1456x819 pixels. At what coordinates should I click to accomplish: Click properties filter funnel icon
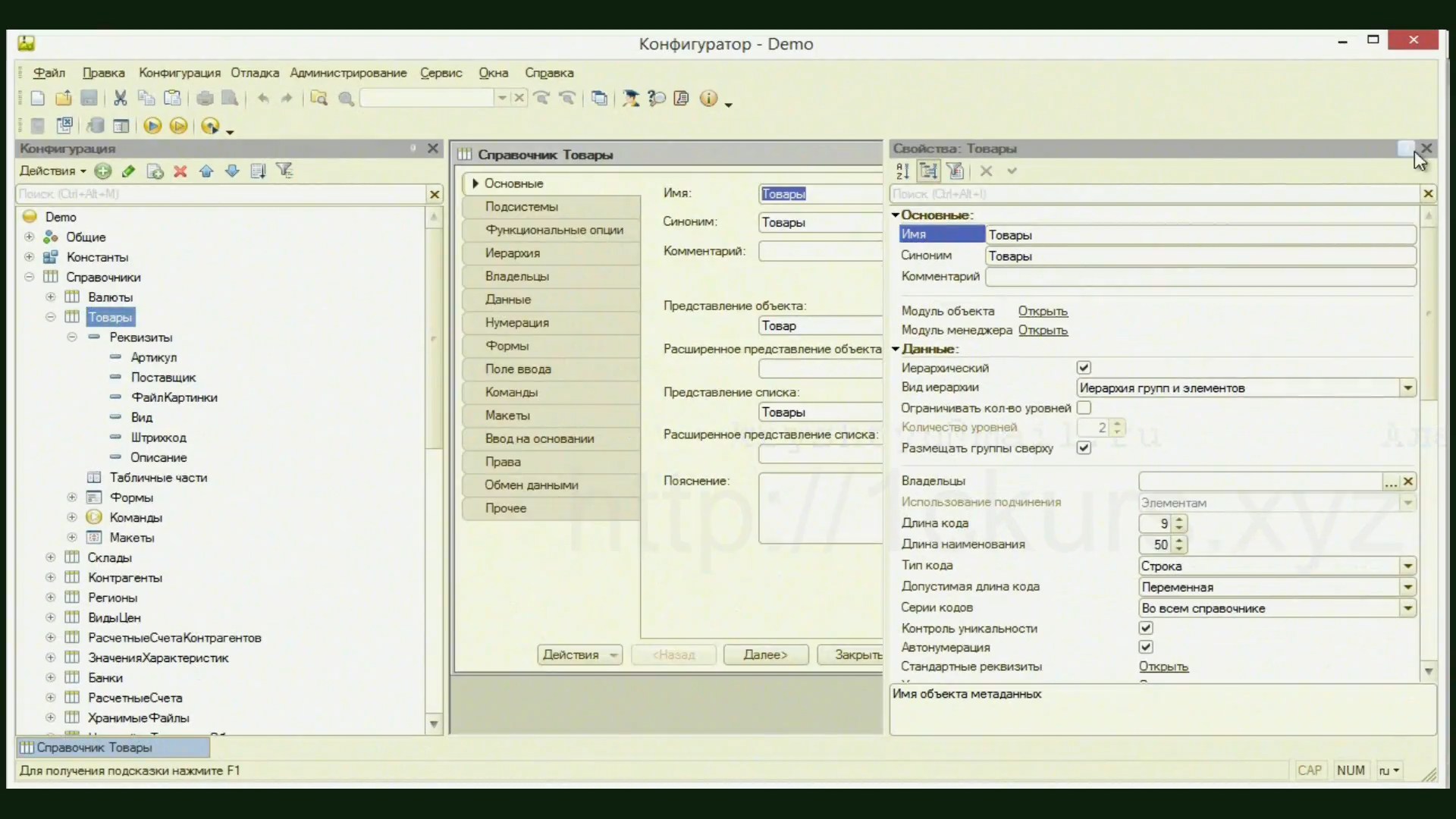[x=955, y=171]
